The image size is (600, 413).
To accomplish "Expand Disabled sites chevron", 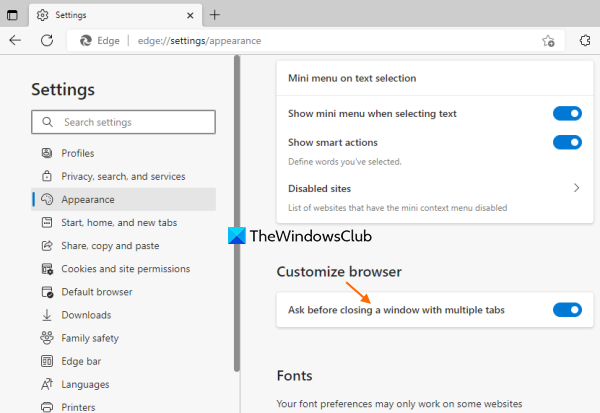I will pyautogui.click(x=576, y=188).
